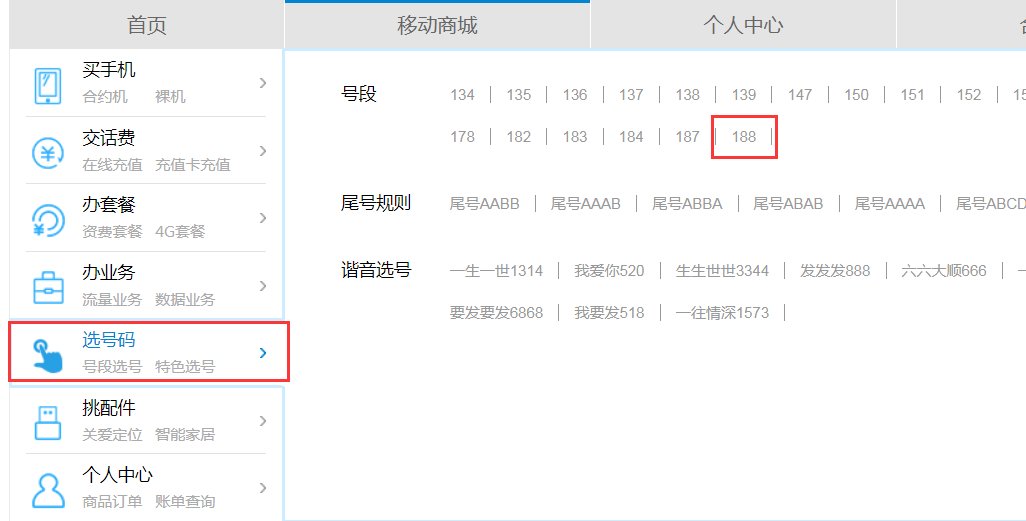Open the 挑配件 menu heading

109,408
